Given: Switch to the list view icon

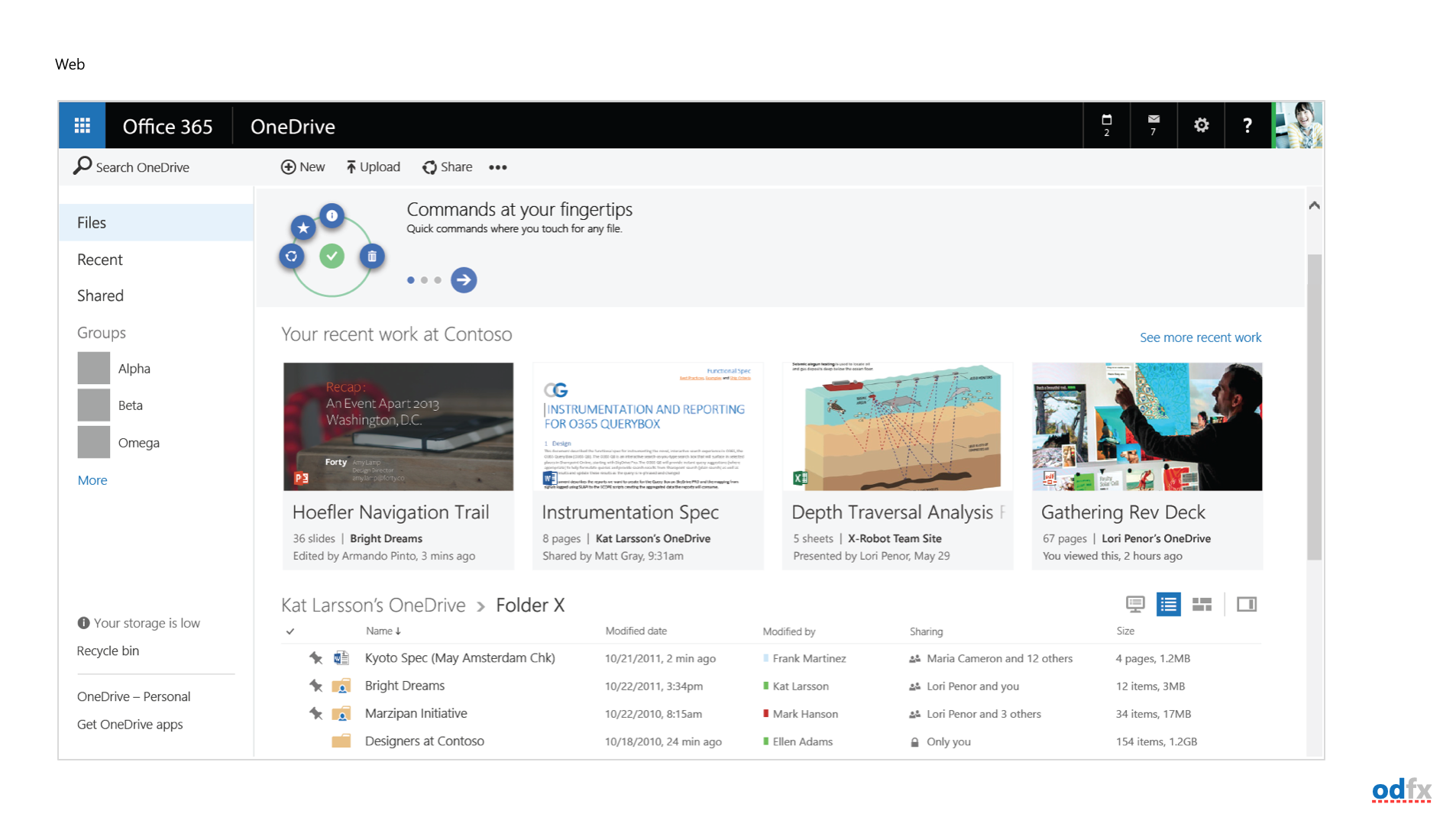Looking at the screenshot, I should click(x=1169, y=605).
